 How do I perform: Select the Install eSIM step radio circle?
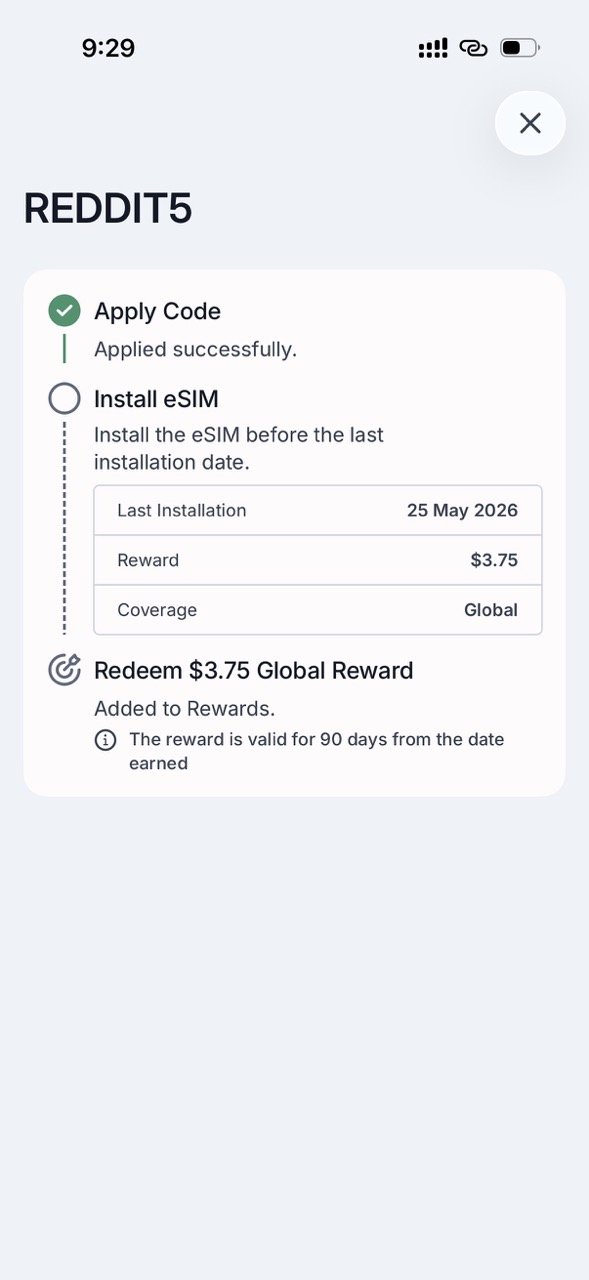64,398
